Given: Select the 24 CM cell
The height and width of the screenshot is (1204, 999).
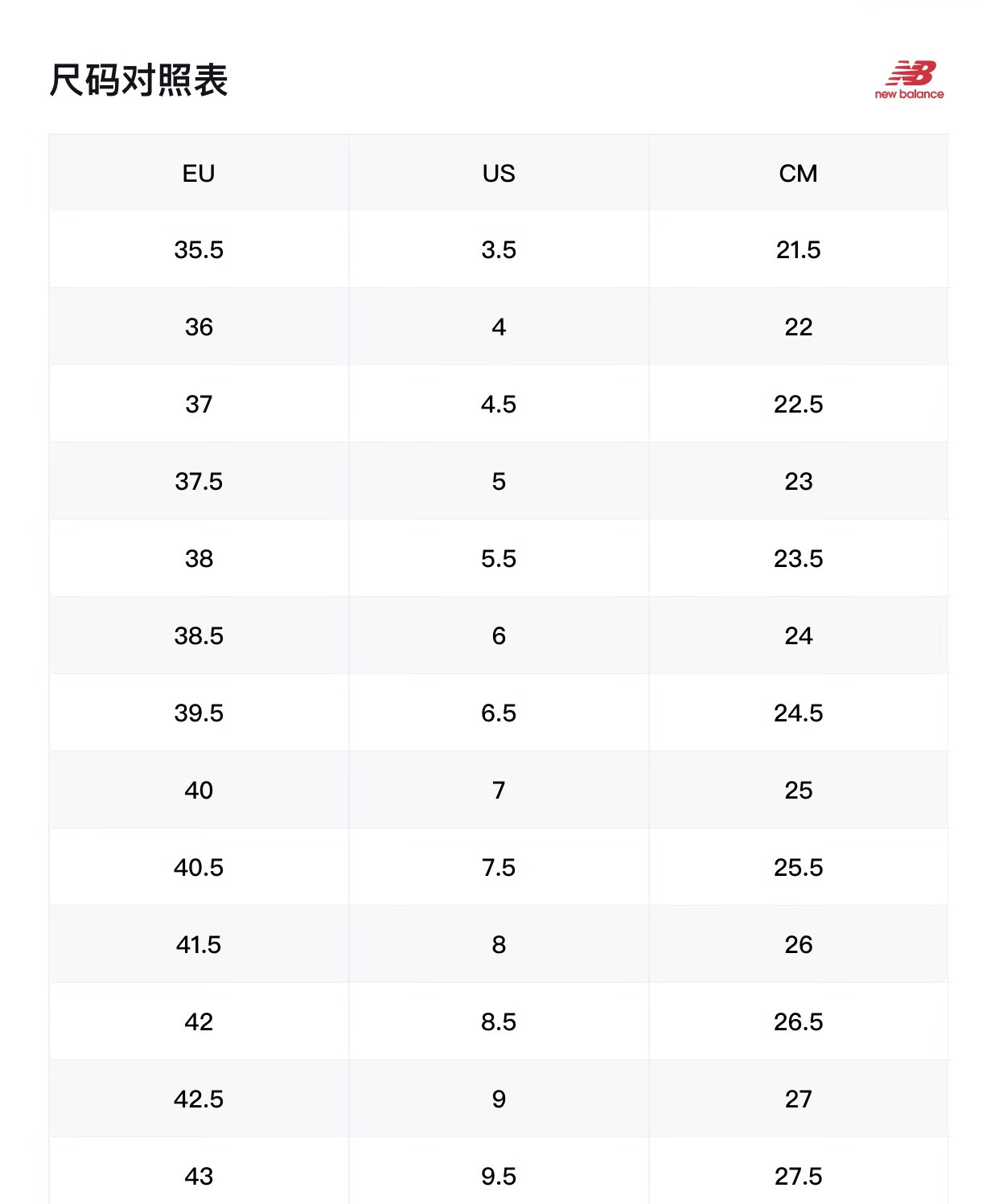Looking at the screenshot, I should point(798,635).
